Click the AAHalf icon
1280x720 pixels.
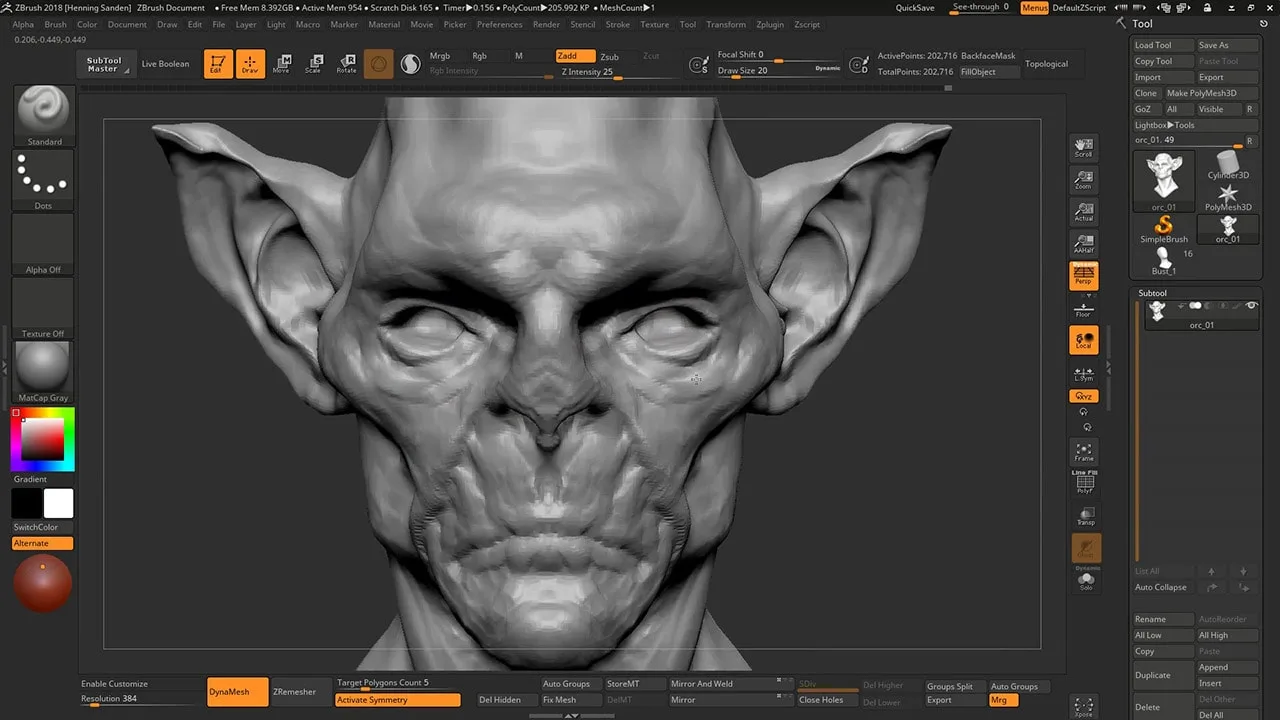pos(1084,243)
